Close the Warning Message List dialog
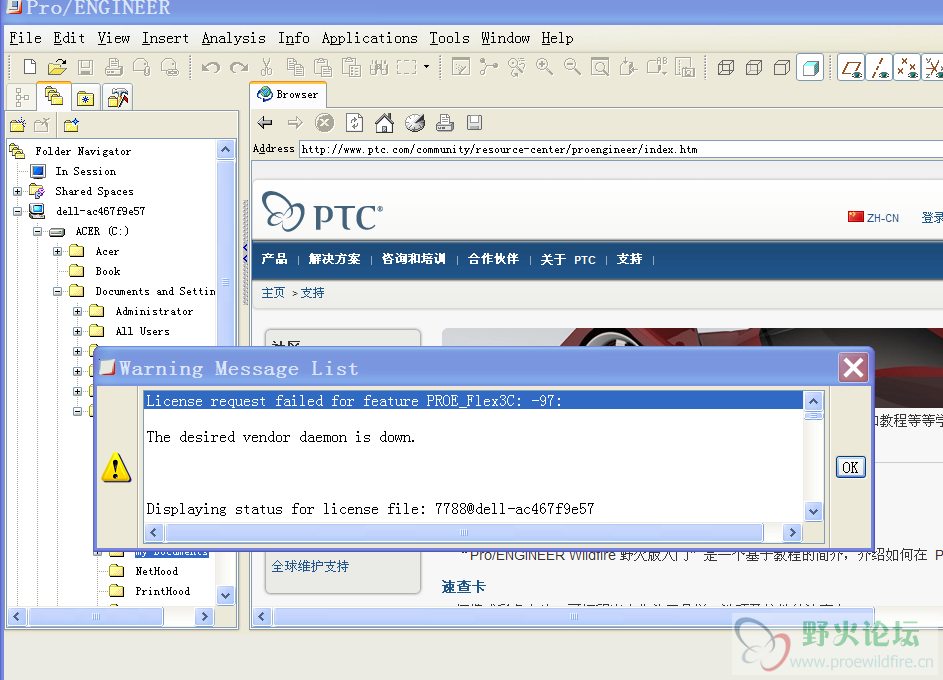The image size is (943, 680). [853, 367]
